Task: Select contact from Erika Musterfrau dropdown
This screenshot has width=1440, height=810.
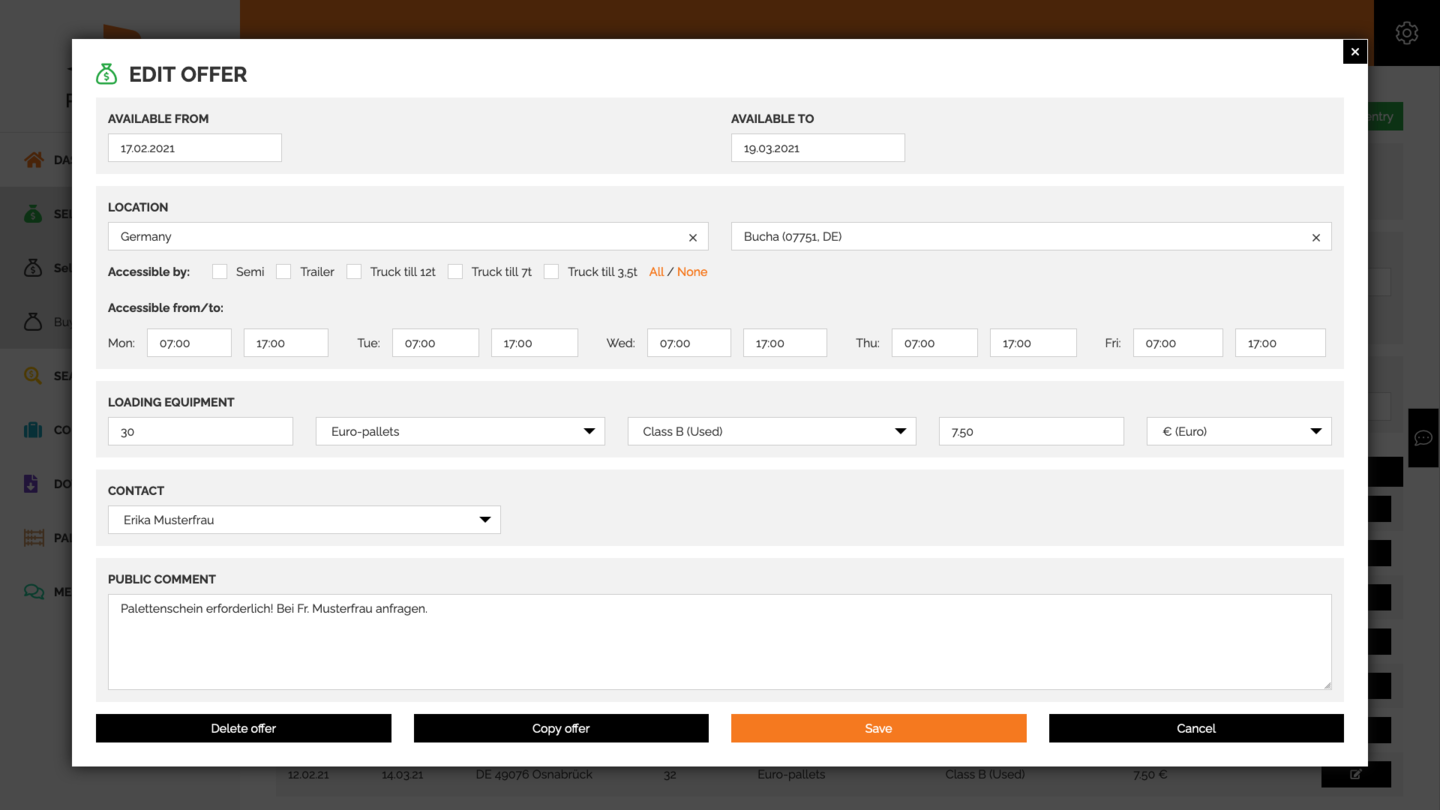Action: click(304, 520)
